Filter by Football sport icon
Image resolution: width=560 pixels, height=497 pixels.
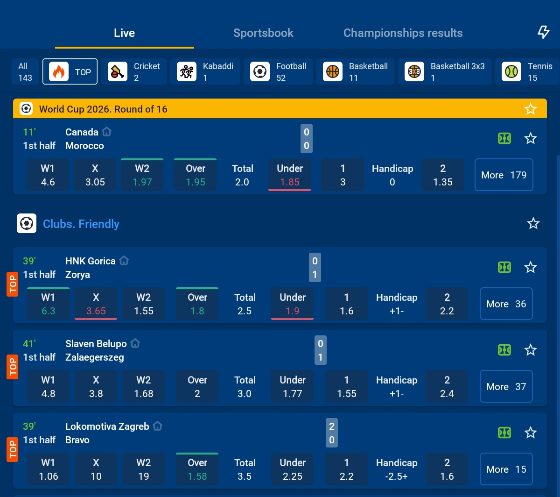[x=260, y=71]
